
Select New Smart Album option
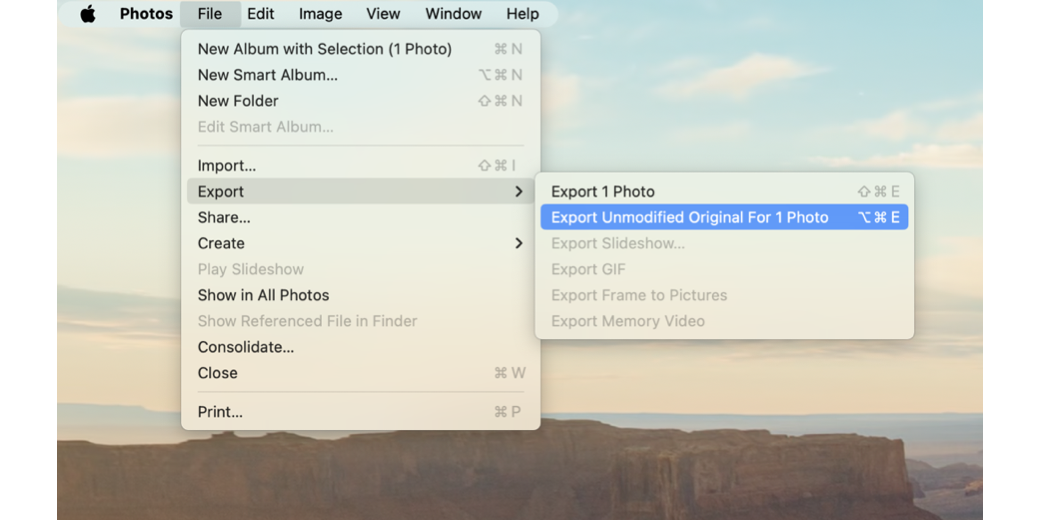click(x=267, y=75)
